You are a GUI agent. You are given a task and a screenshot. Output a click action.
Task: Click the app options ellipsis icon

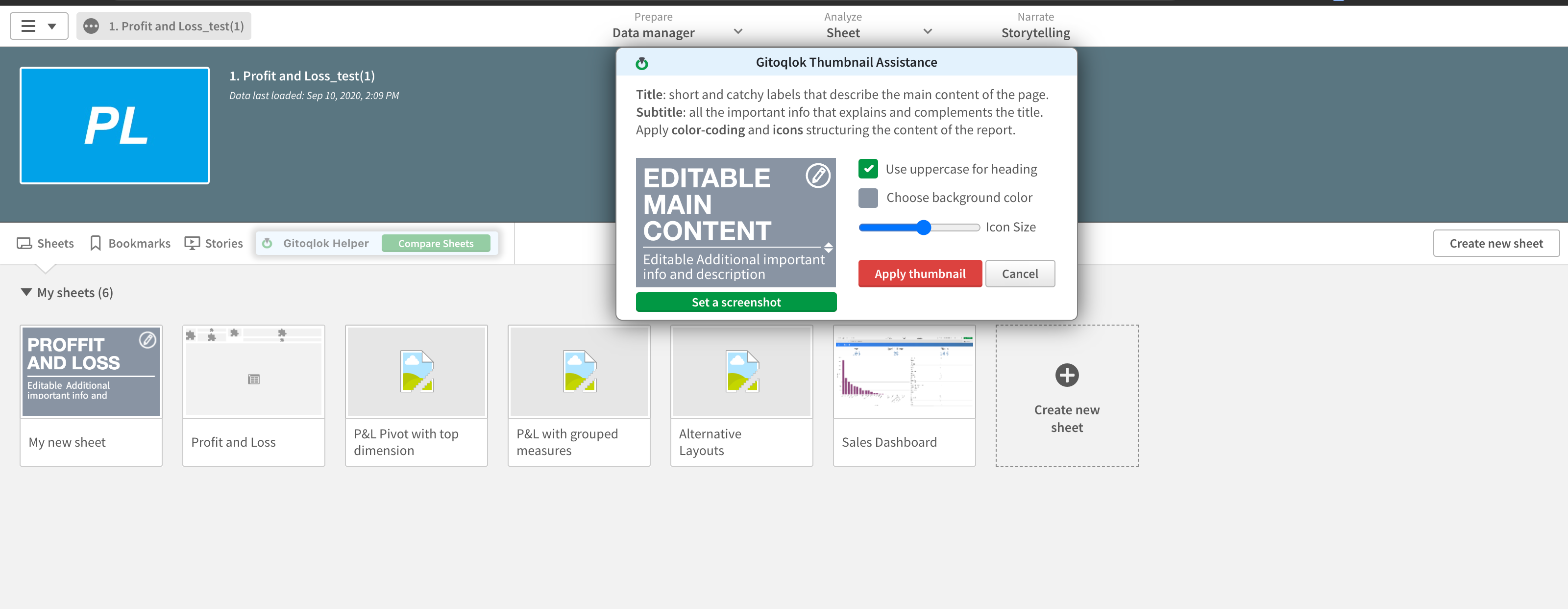pyautogui.click(x=91, y=25)
